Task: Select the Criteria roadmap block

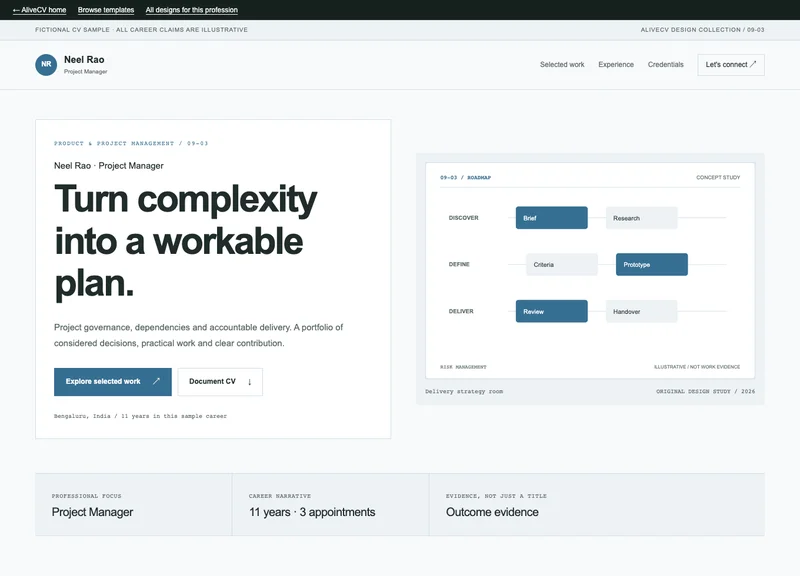Action: (562, 264)
